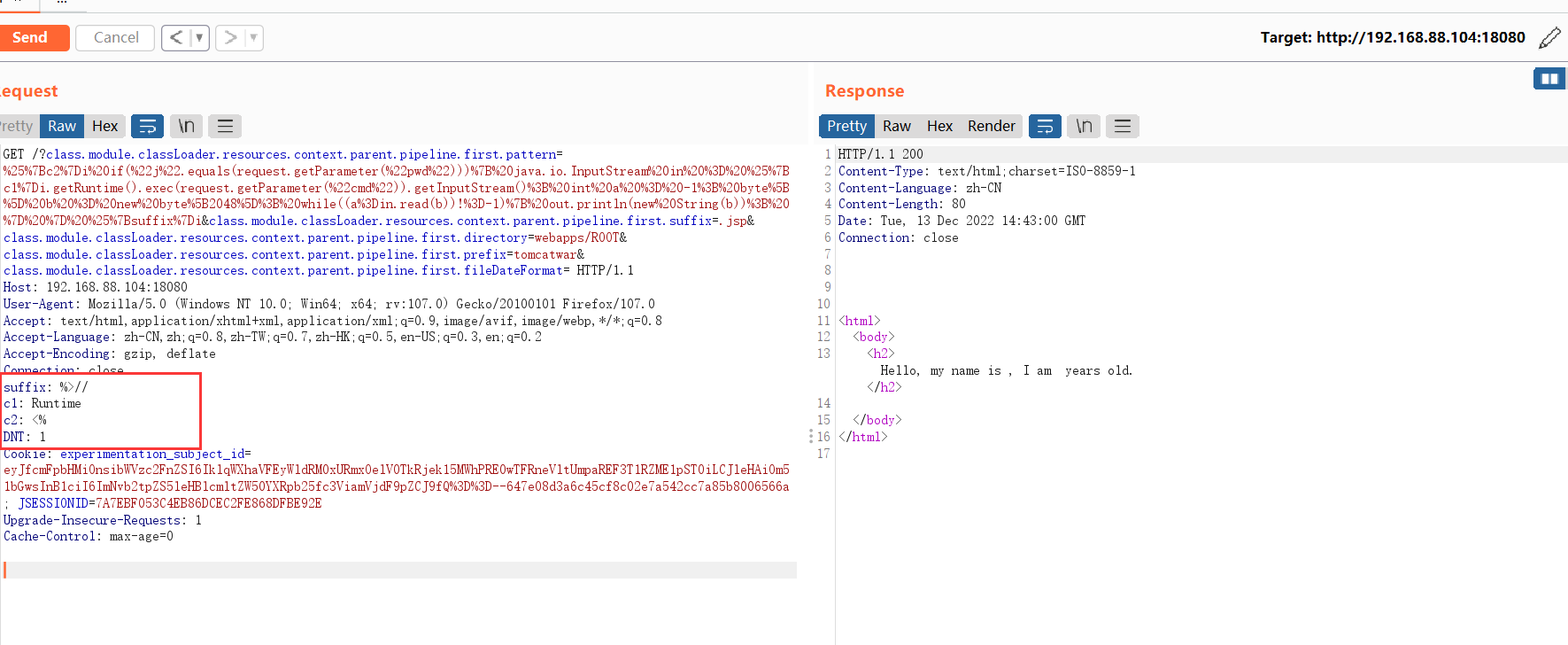Click the 'Cache-Control: max-age=0' line
Image resolution: width=1568 pixels, height=645 pixels.
click(x=89, y=536)
